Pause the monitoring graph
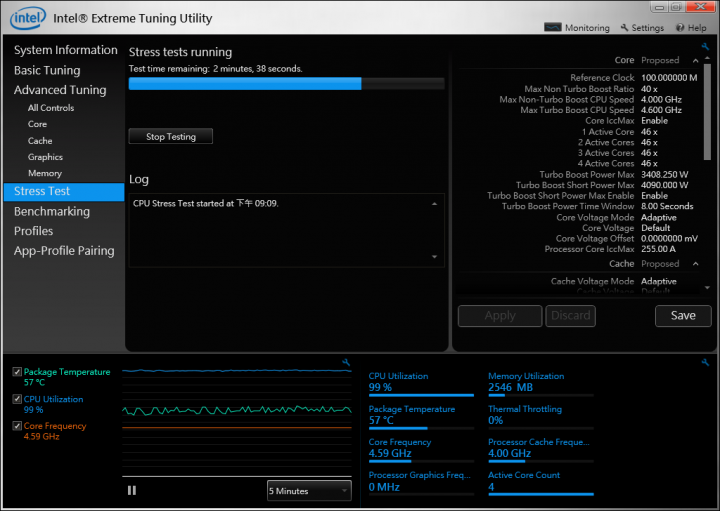 132,490
